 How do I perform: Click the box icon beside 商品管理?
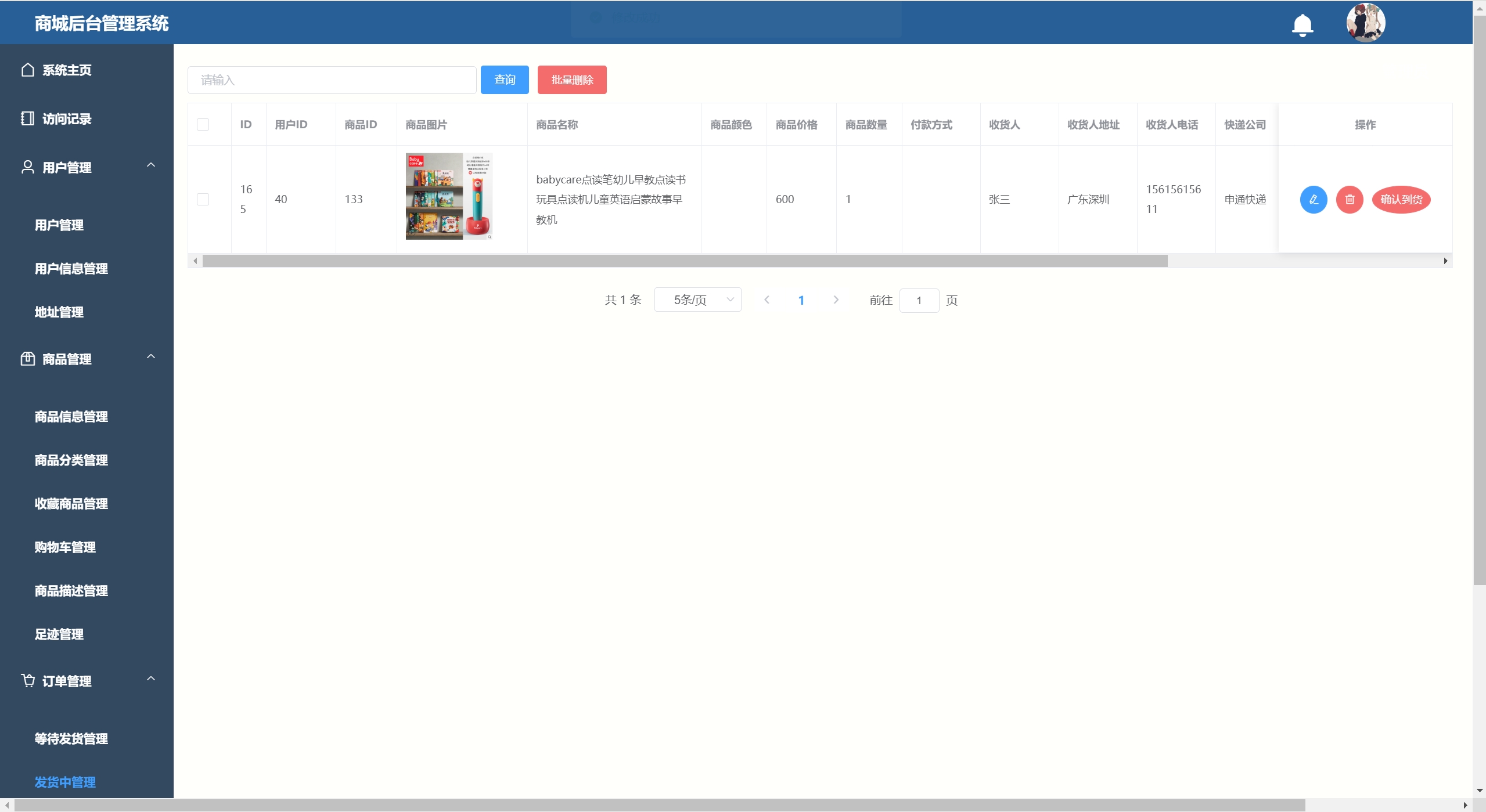(x=27, y=359)
